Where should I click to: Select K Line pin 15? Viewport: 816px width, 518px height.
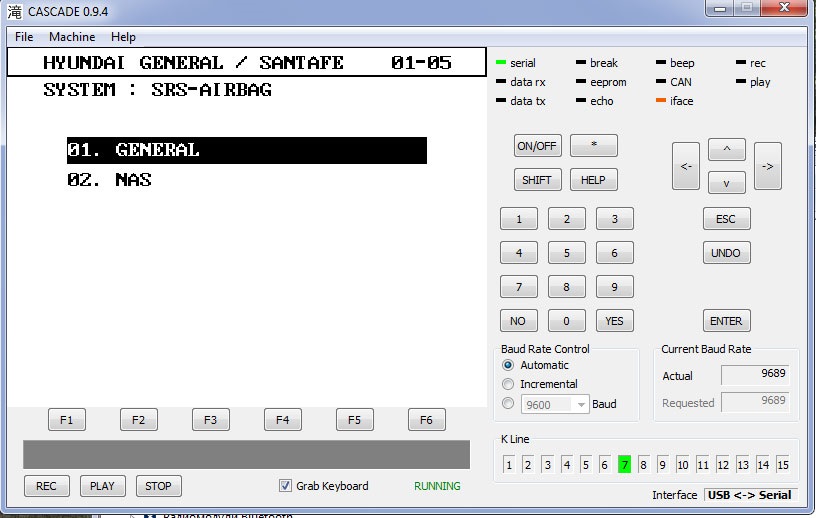tap(783, 464)
